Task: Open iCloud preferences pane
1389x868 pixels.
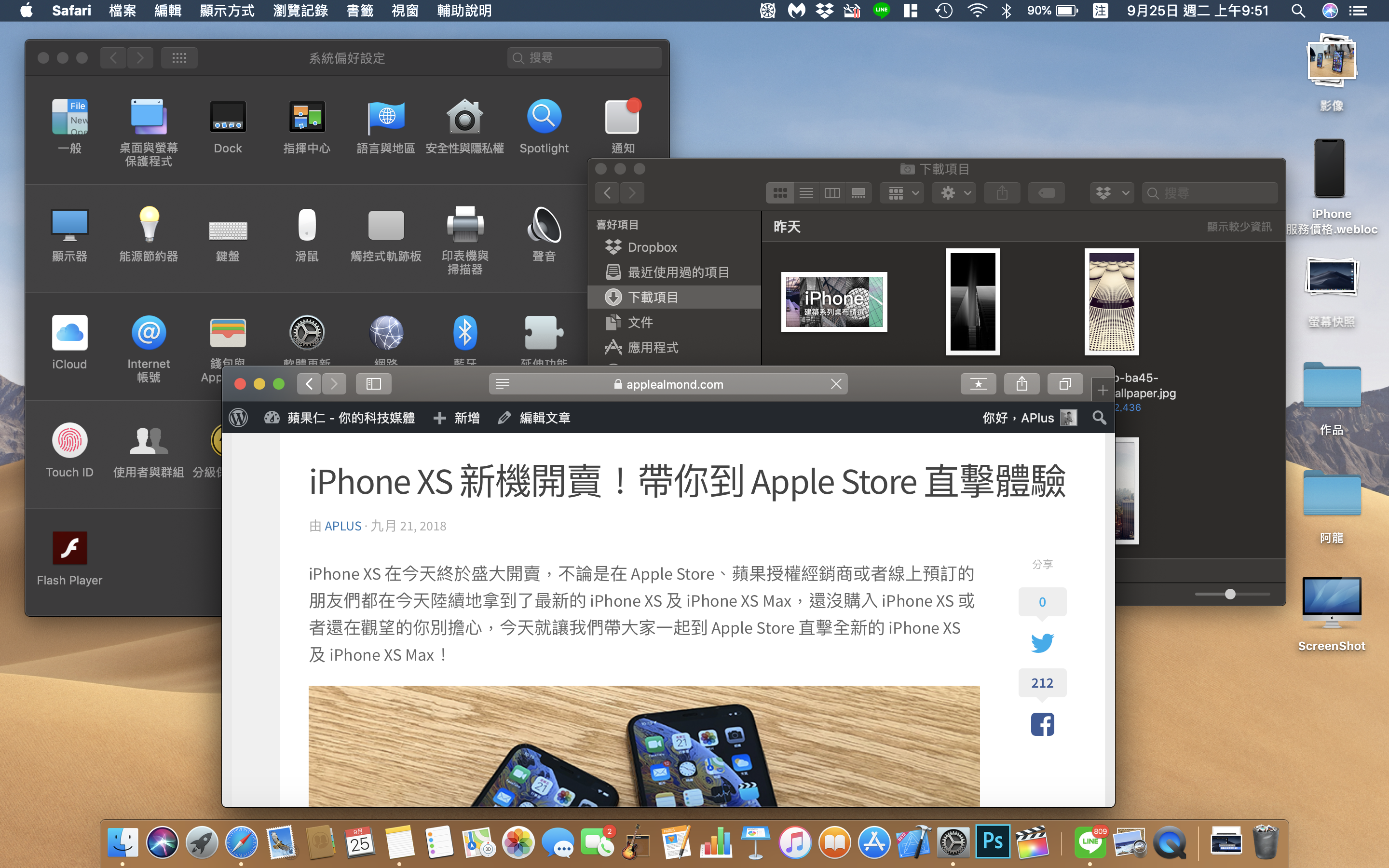Action: 69,343
